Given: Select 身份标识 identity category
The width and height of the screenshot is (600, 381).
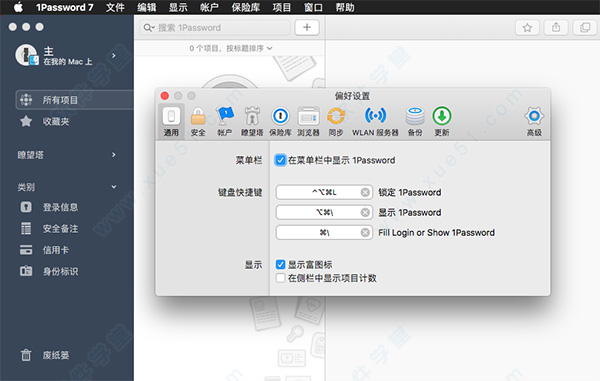Looking at the screenshot, I should (60, 272).
